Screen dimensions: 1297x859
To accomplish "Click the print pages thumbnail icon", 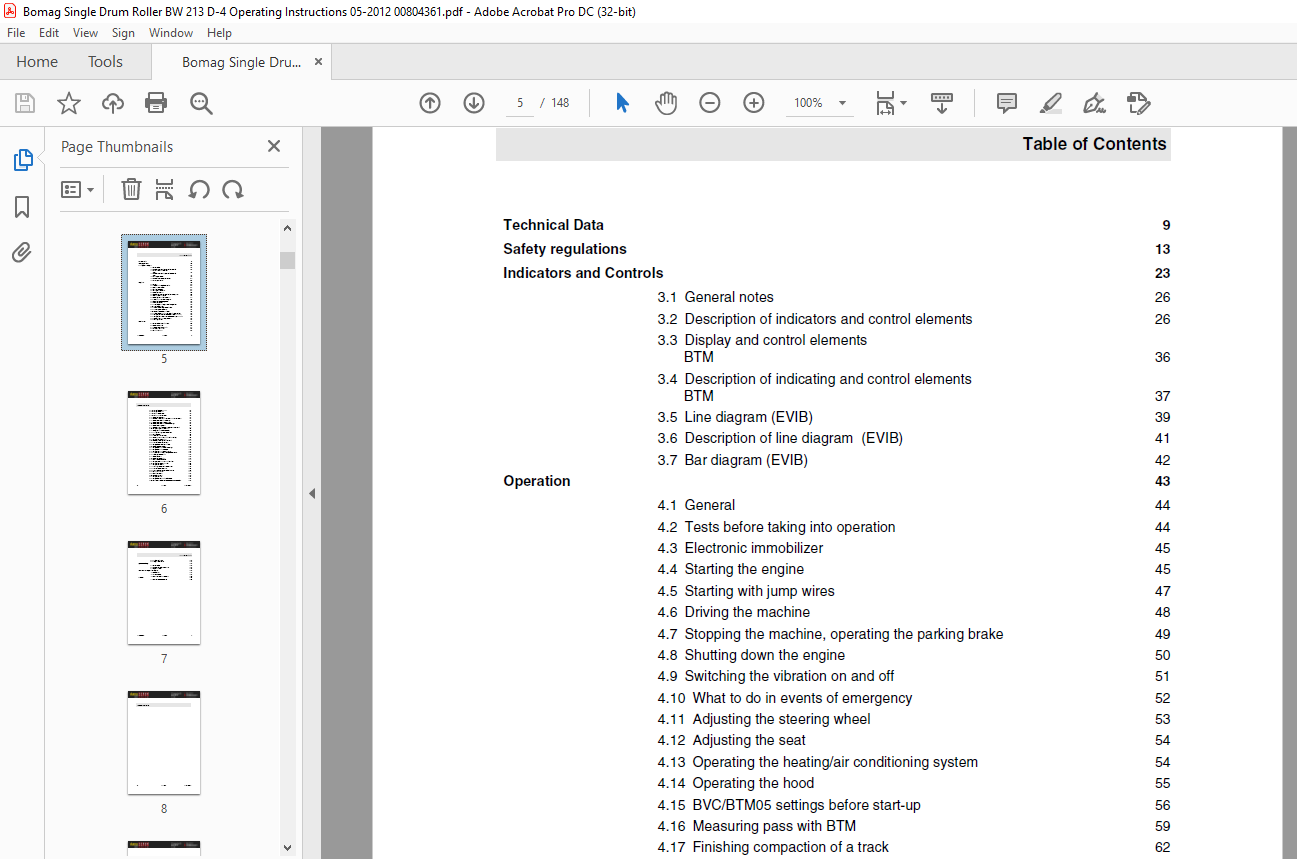I will 165,189.
